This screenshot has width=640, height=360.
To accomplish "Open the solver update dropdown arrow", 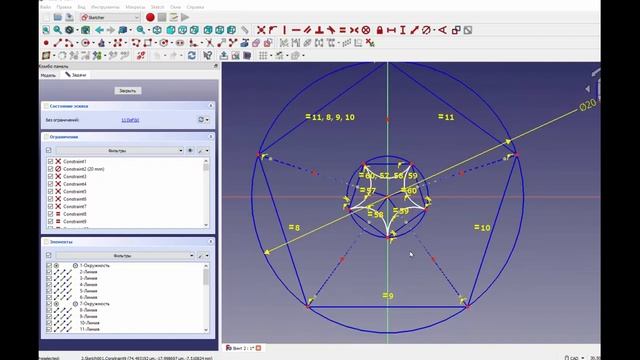I will (x=207, y=120).
